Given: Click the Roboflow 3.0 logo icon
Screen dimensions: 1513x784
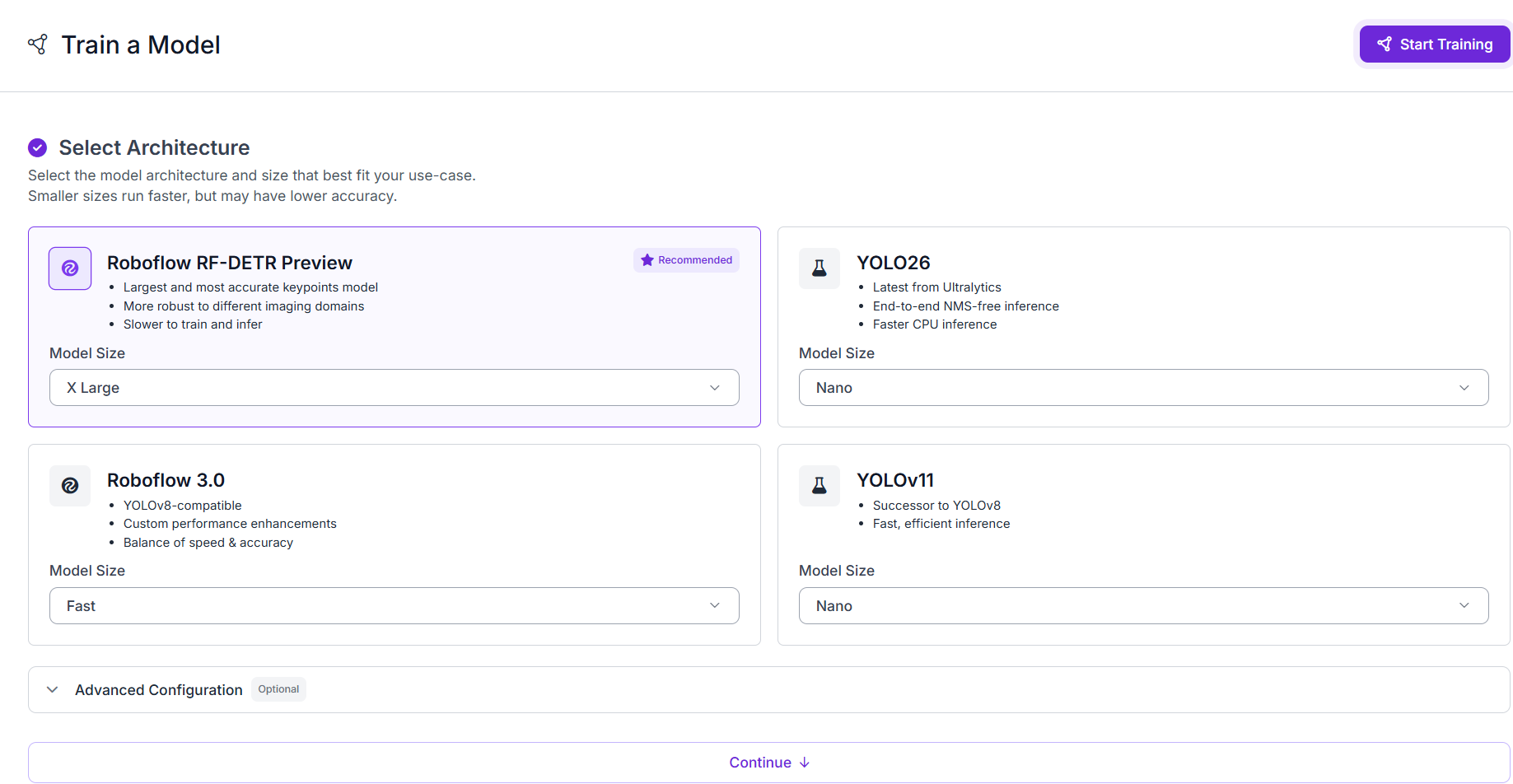Looking at the screenshot, I should click(70, 486).
